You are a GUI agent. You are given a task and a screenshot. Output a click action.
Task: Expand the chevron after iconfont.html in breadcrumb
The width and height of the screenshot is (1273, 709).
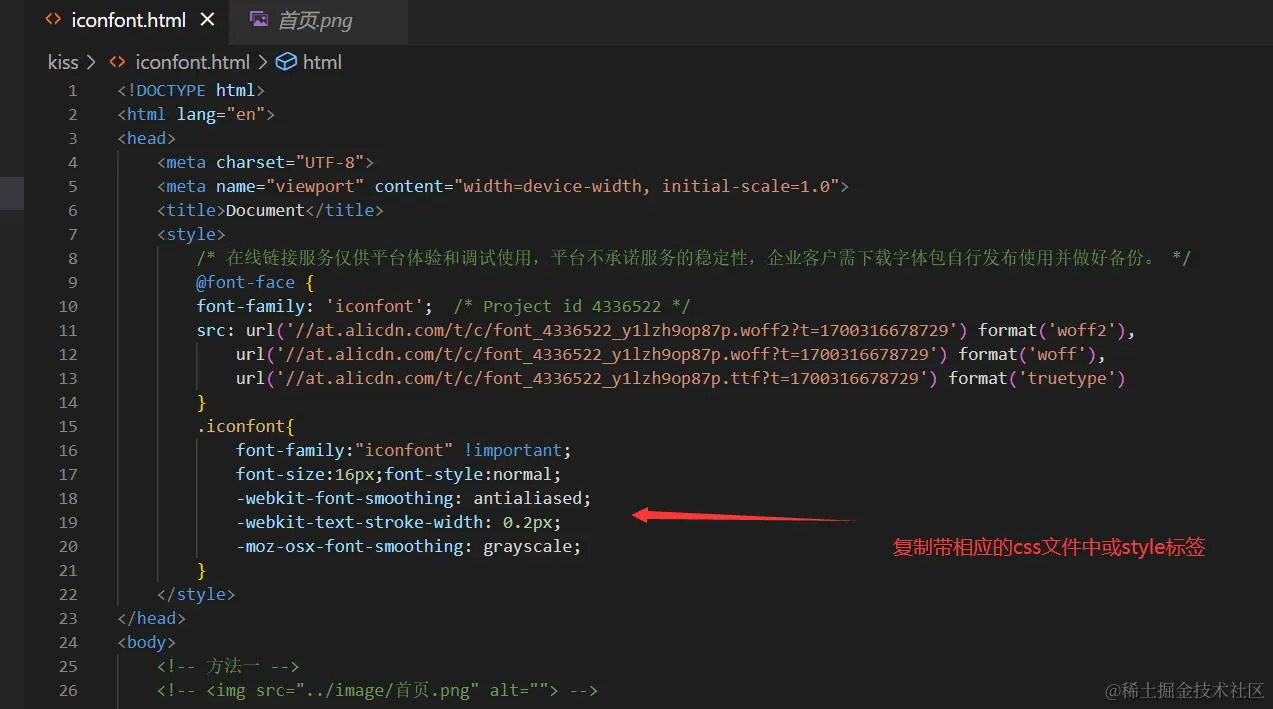(x=262, y=62)
